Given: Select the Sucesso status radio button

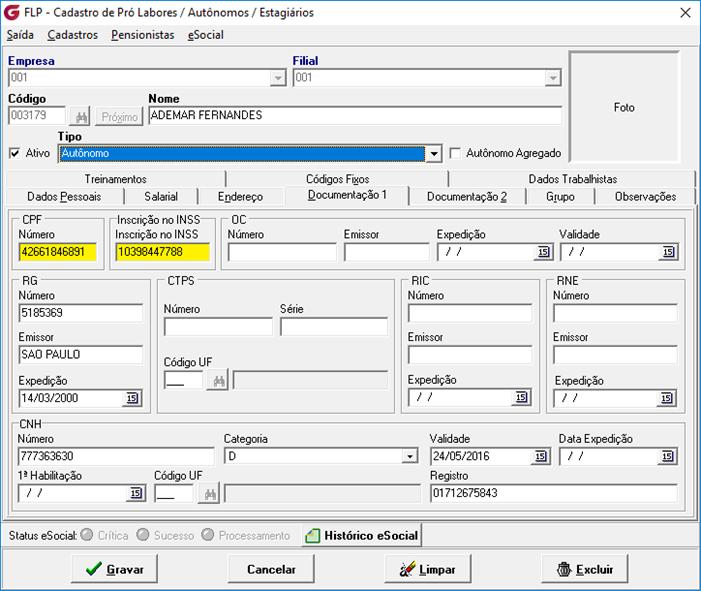Looking at the screenshot, I should tap(143, 535).
